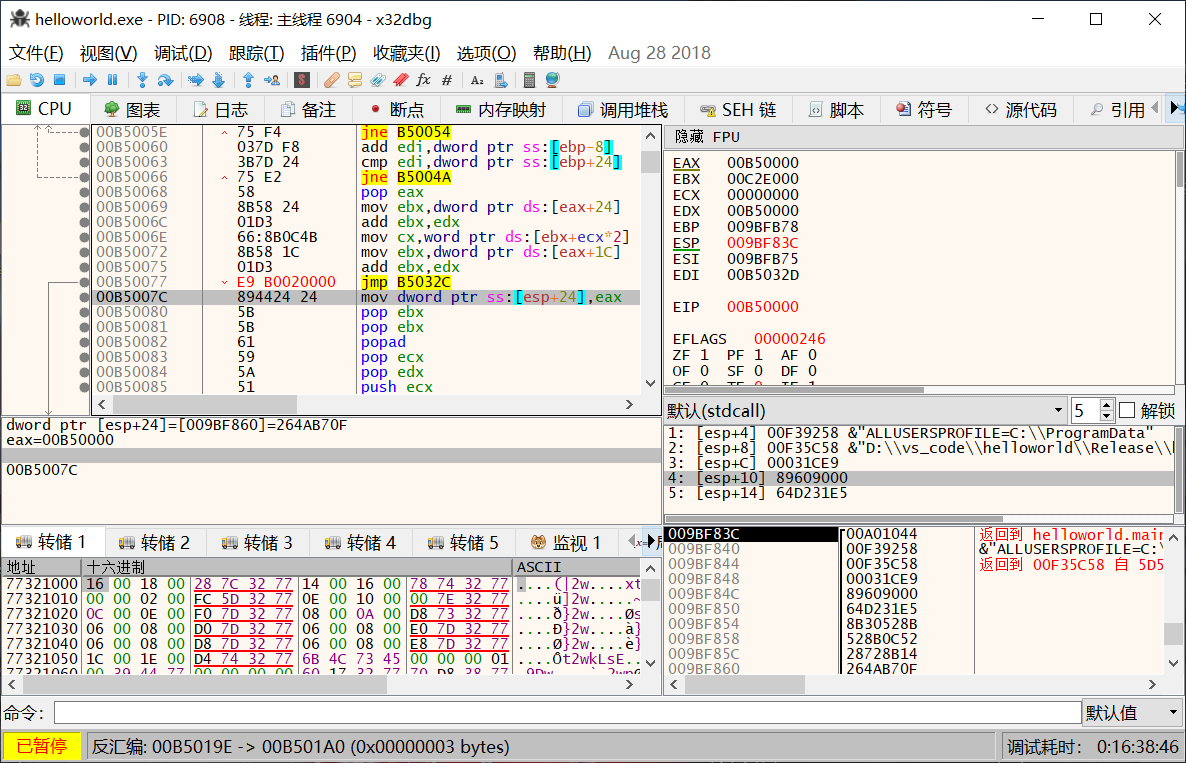Open the 插件(P) menu
This screenshot has height=763, width=1186.
point(328,53)
